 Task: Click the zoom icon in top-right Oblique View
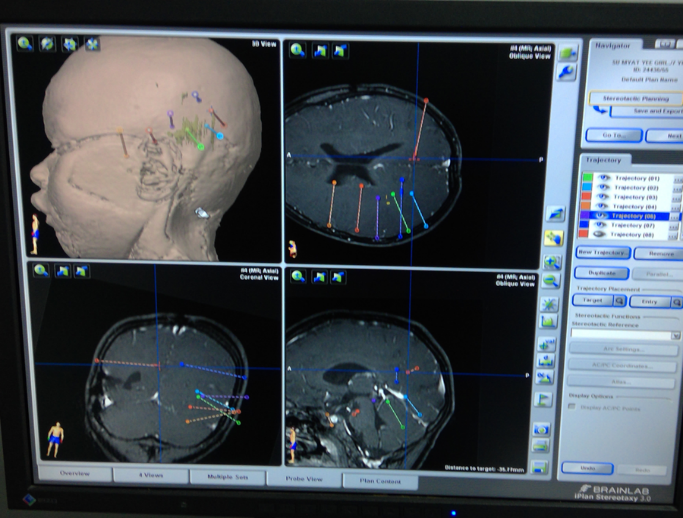point(298,49)
